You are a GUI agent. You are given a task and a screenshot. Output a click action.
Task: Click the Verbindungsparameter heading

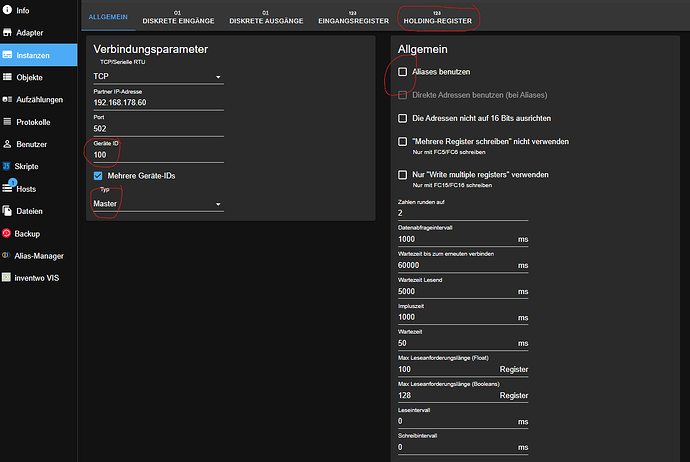150,49
